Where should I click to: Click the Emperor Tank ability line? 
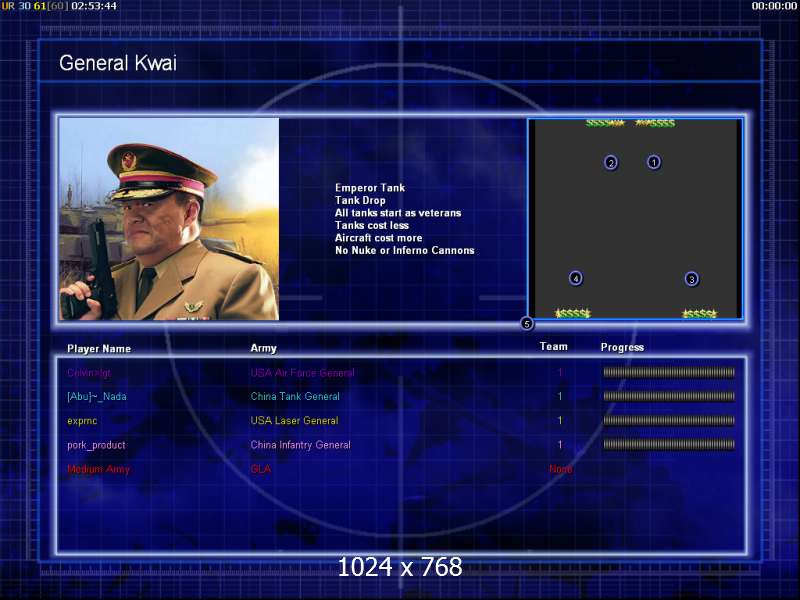tap(370, 188)
